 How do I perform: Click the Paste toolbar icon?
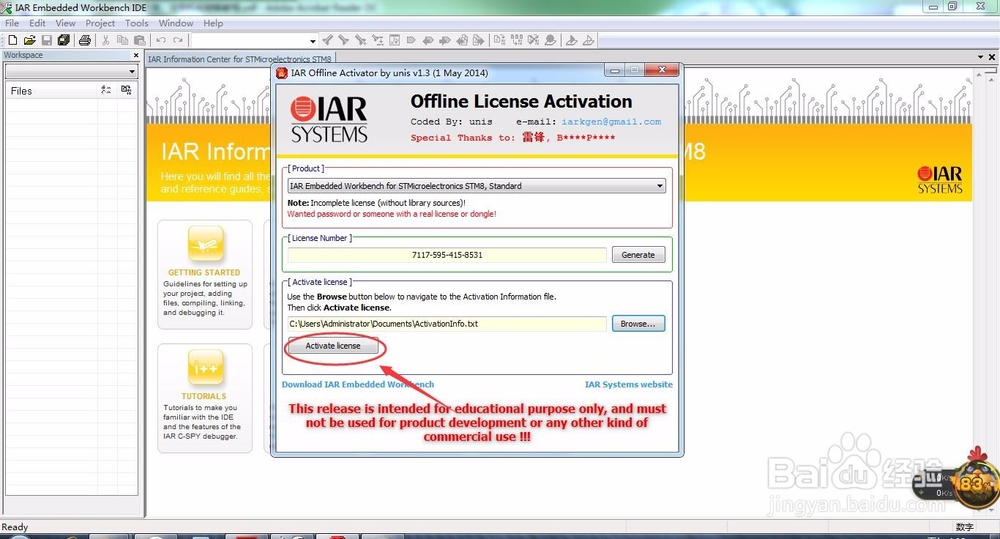click(x=140, y=40)
